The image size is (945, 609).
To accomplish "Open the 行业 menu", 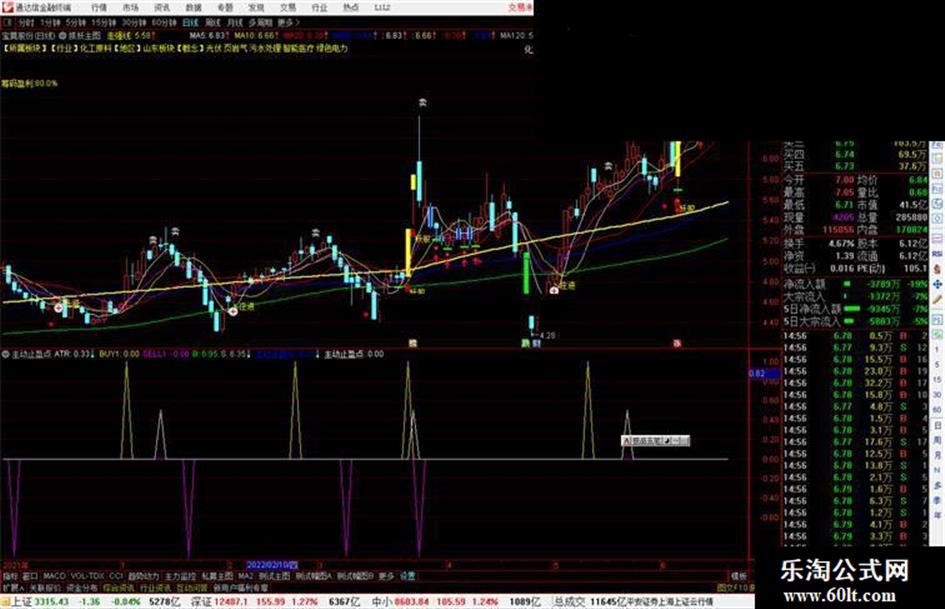I will pyautogui.click(x=319, y=8).
